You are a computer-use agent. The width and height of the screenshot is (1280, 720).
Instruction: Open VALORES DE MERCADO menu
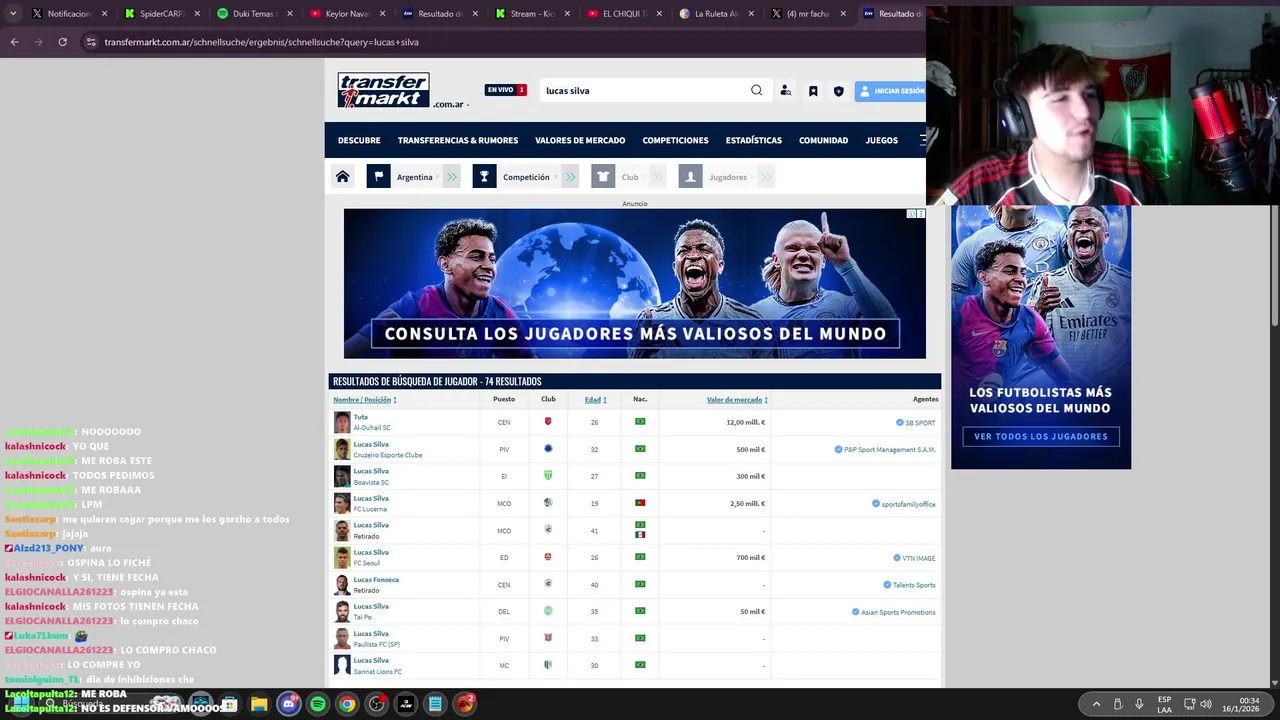point(580,140)
